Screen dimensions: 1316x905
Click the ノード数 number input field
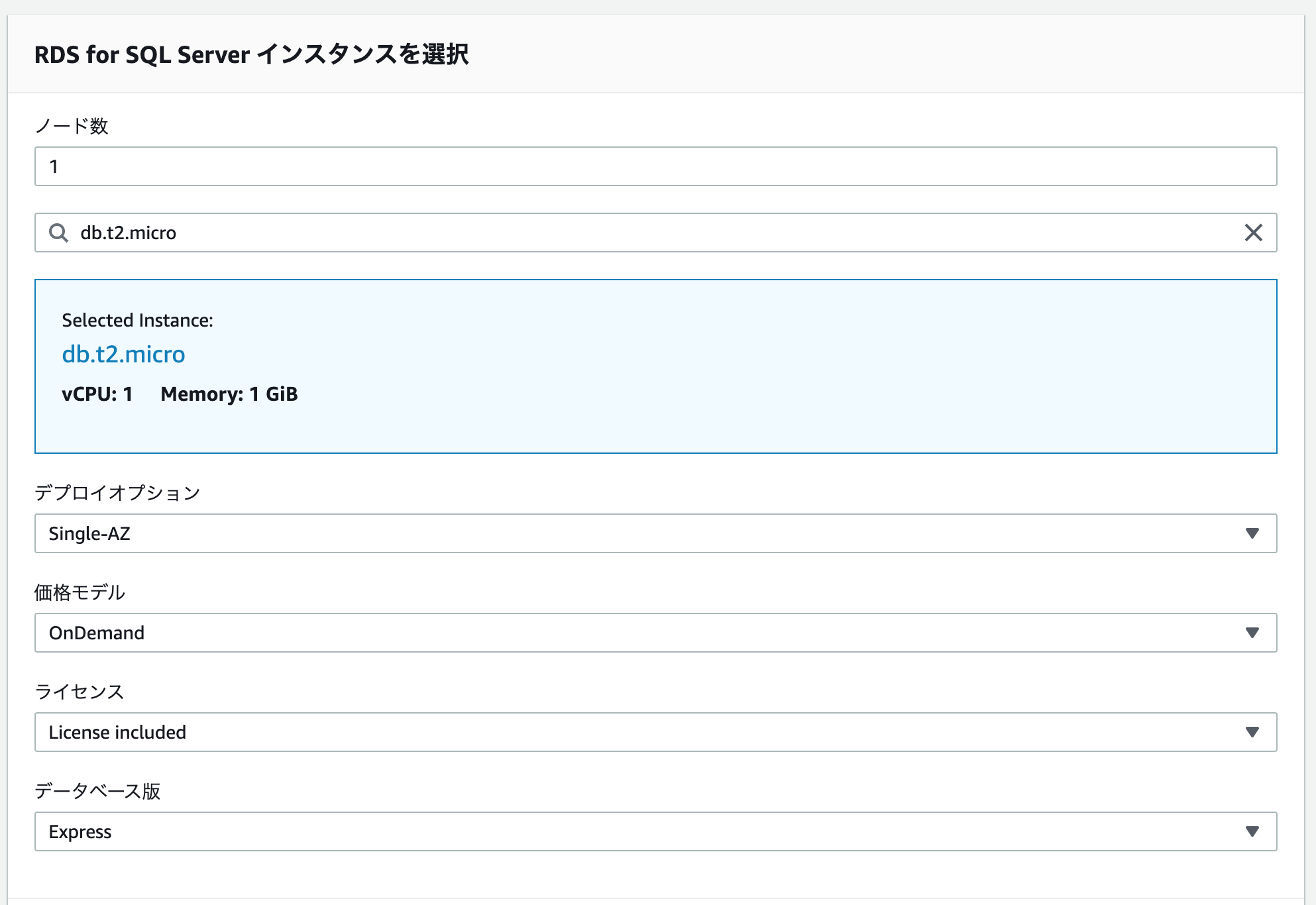pos(655,166)
